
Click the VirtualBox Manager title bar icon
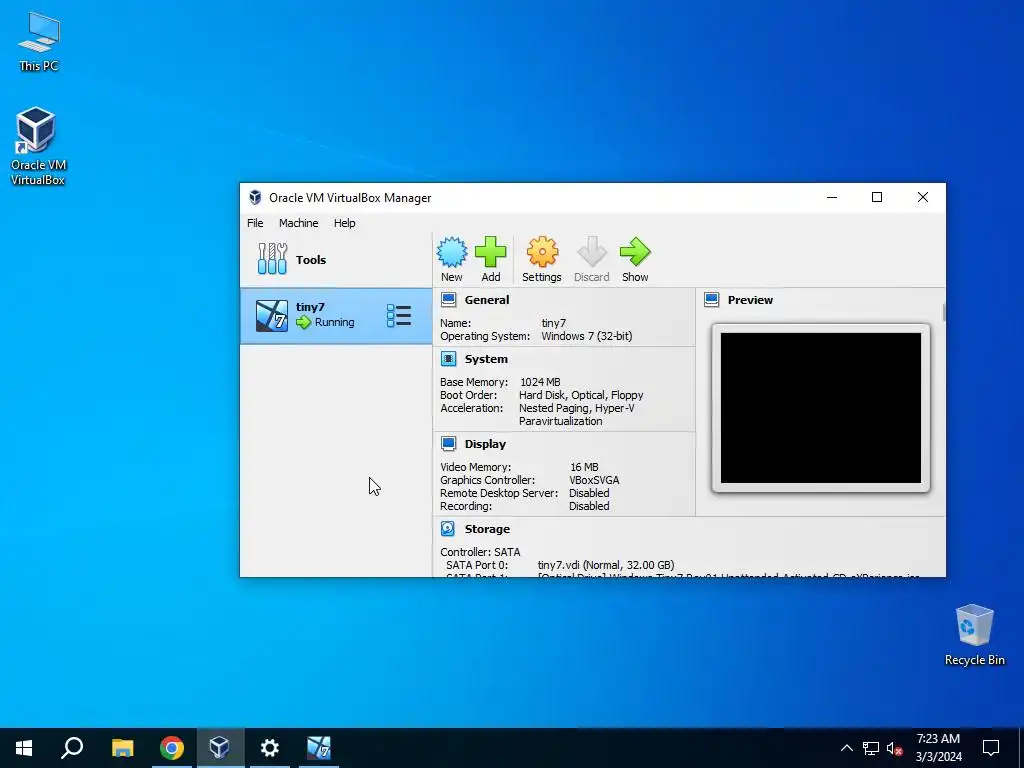coord(255,197)
